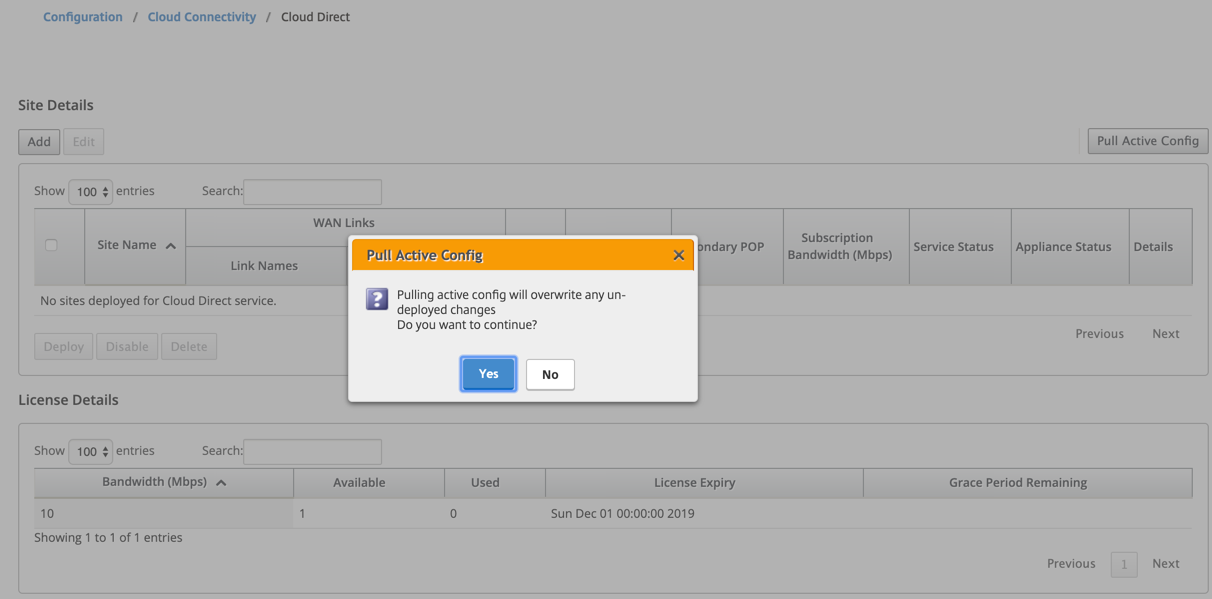Click Subscription Bandwidth (Mbps) column header
The height and width of the screenshot is (599, 1212).
846,246
